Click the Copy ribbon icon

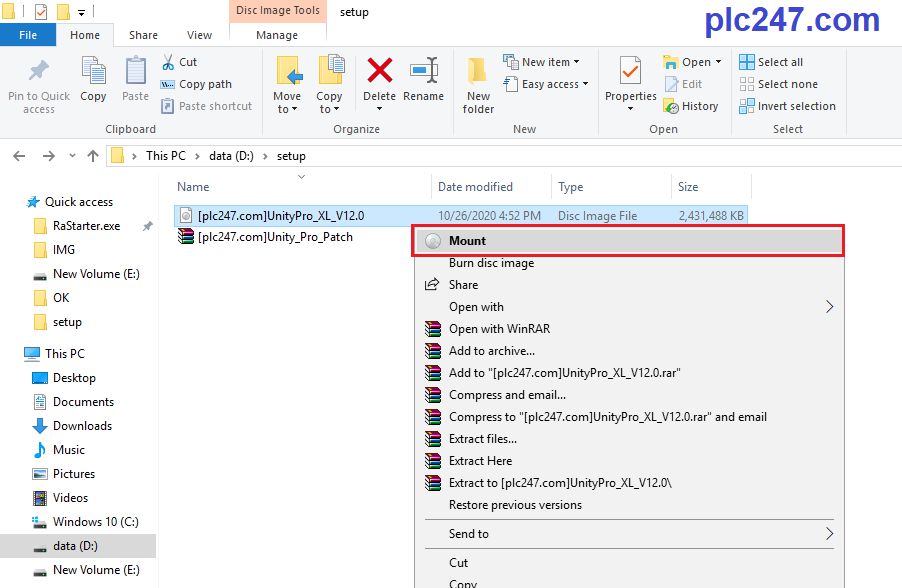93,71
